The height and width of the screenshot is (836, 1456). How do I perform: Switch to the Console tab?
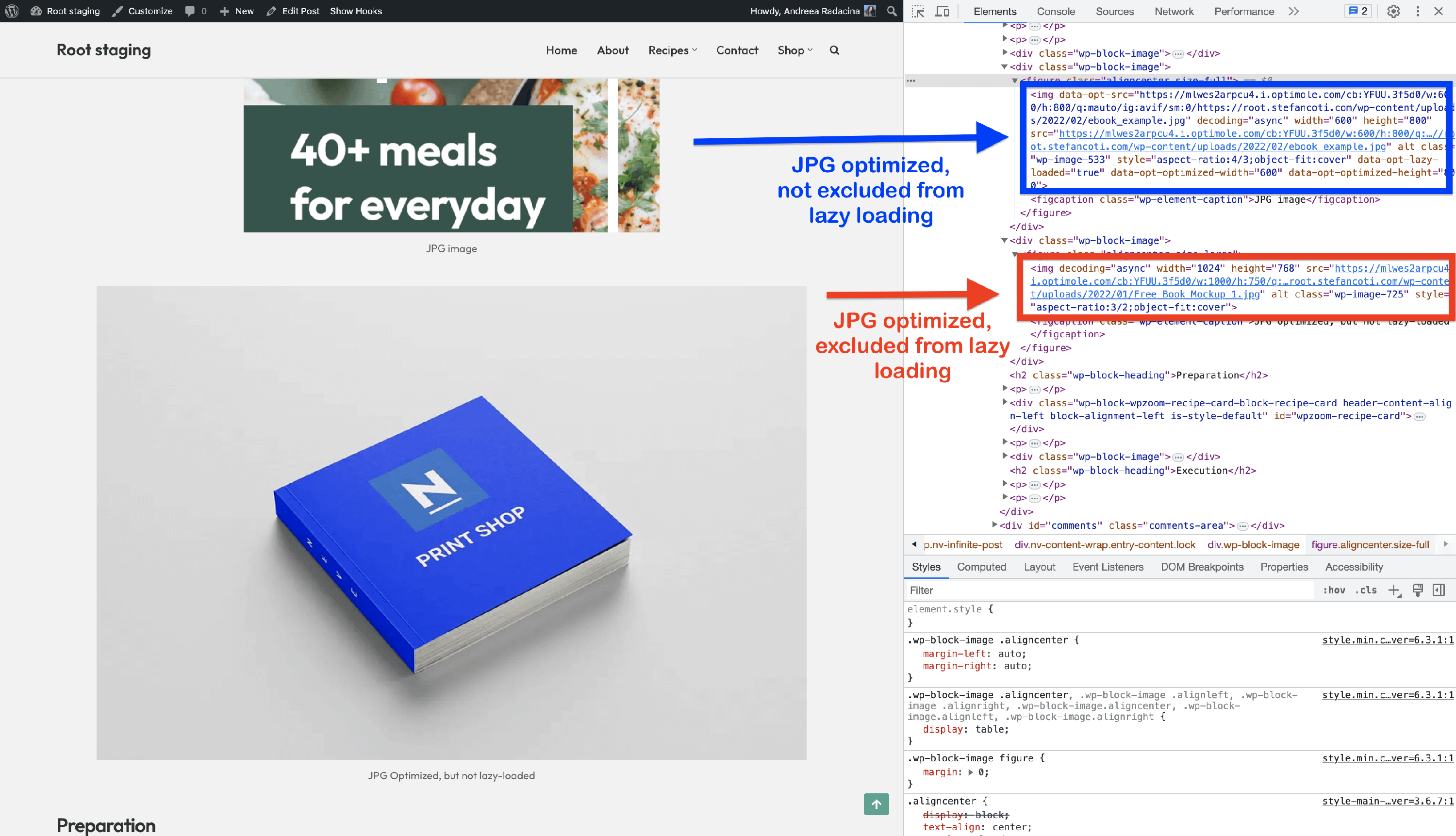point(1055,12)
